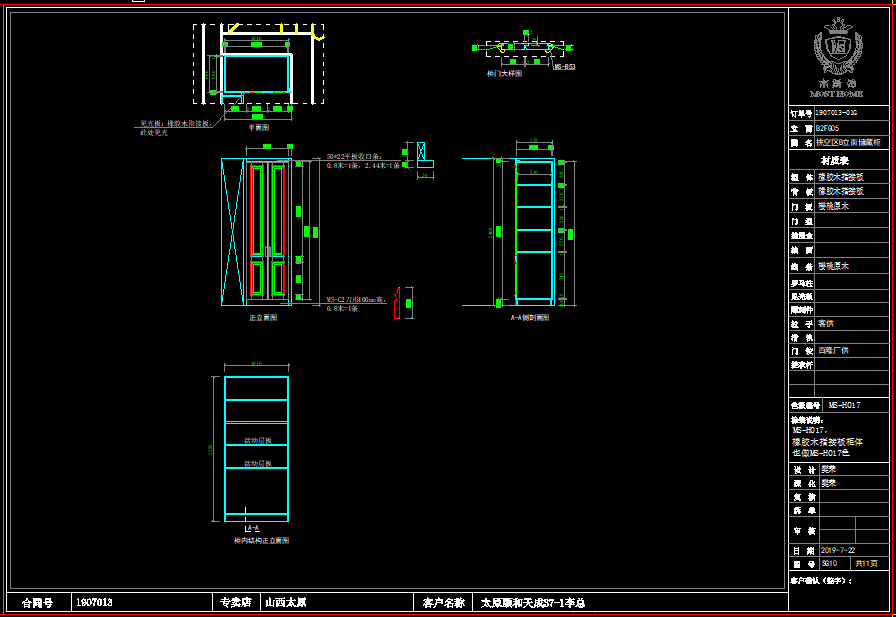Select the 正立面图 caption text
The image size is (896, 617).
pos(263,317)
